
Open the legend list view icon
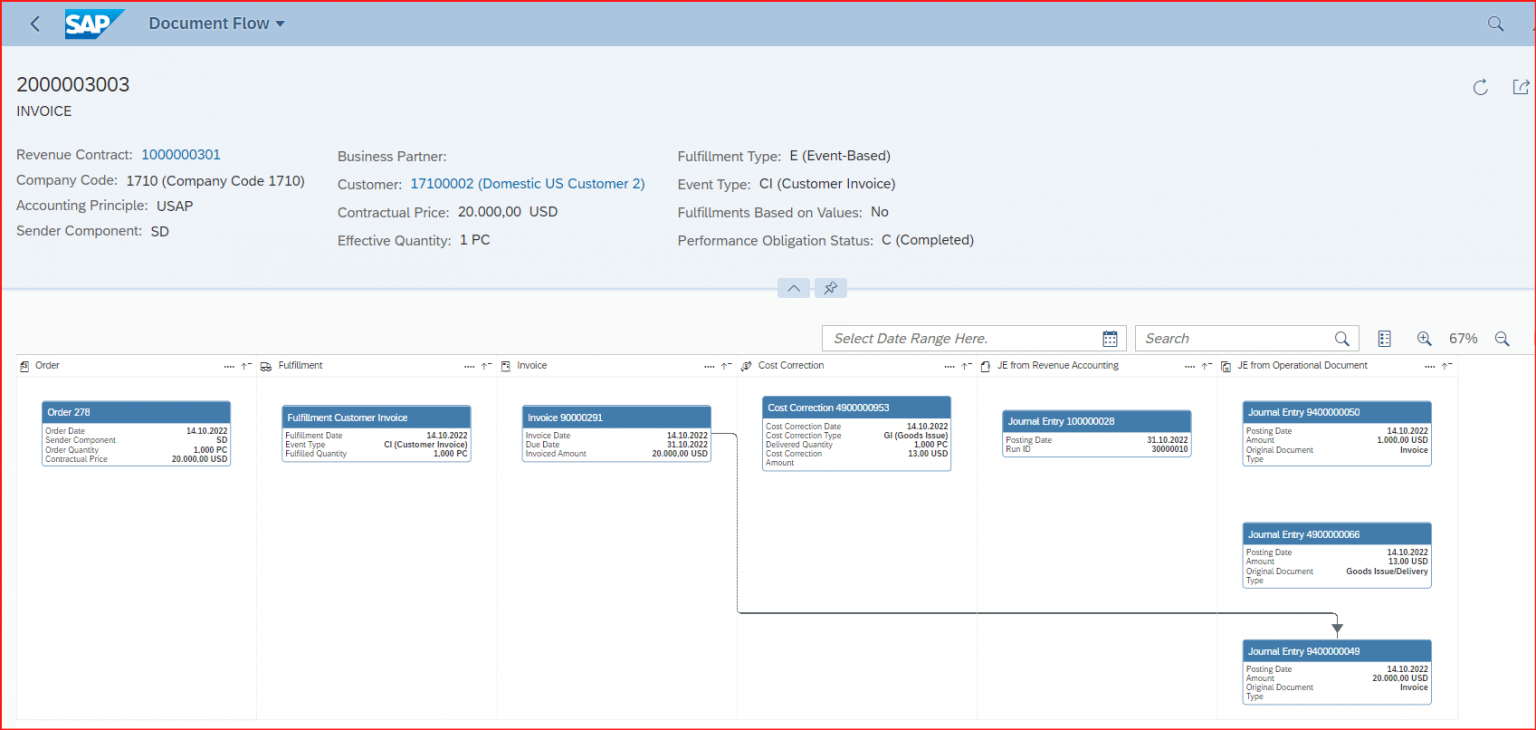tap(1384, 338)
